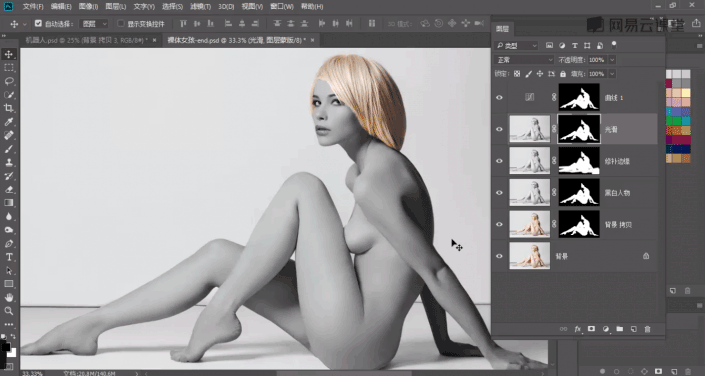Select the Crop tool

click(x=9, y=108)
